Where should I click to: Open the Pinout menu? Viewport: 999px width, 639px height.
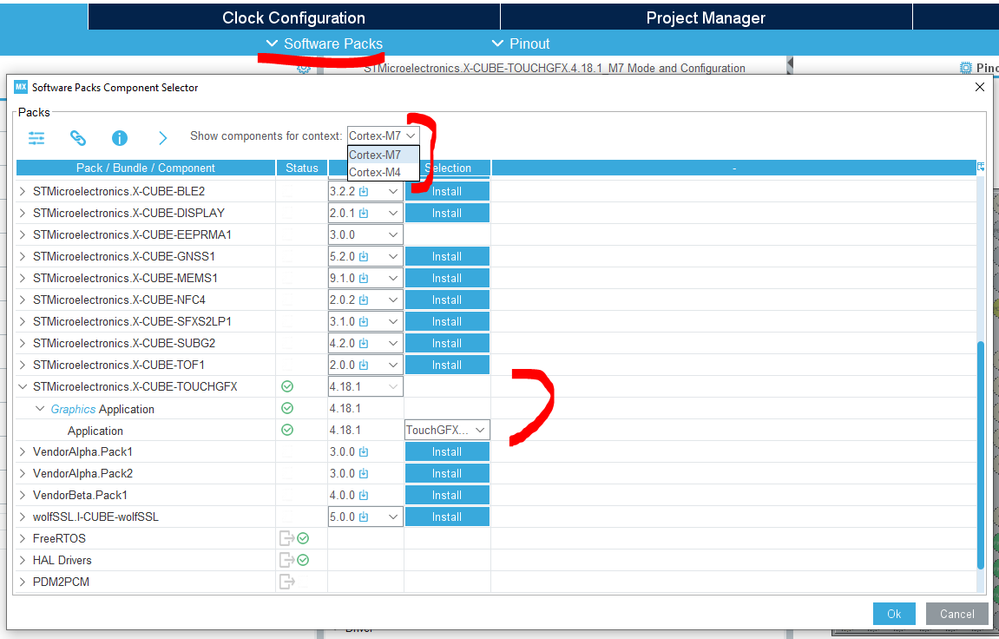click(x=521, y=44)
